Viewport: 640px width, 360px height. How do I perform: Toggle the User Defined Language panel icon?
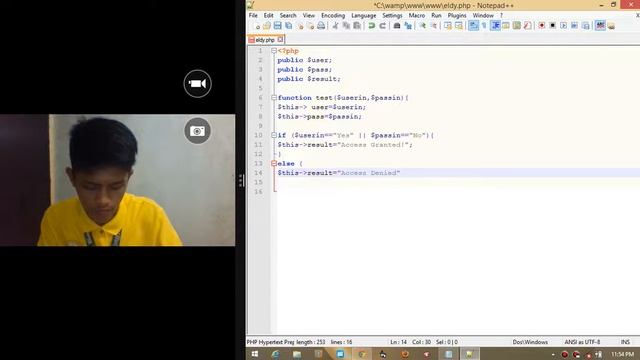click(506, 26)
